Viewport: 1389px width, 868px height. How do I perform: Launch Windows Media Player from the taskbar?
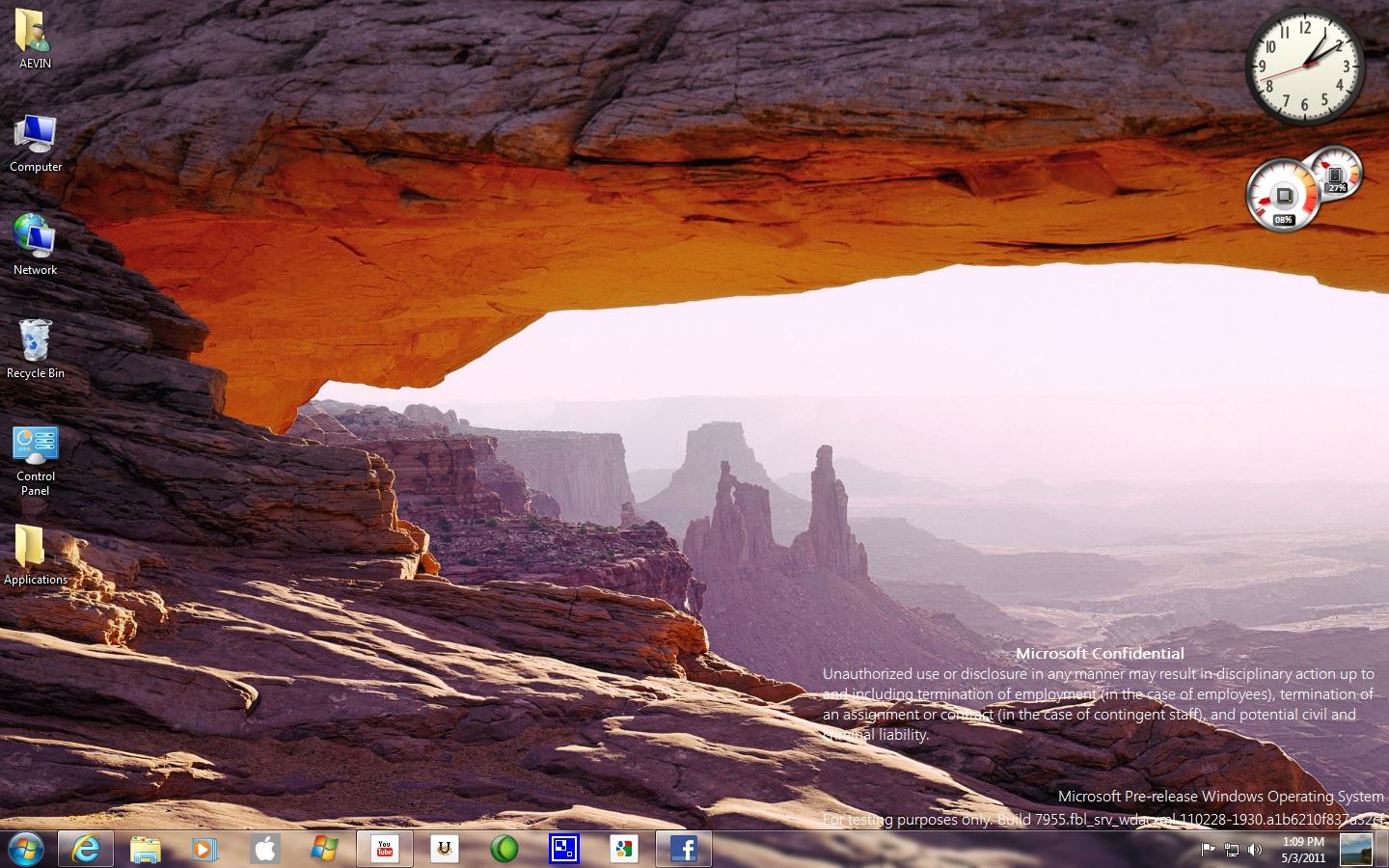(x=204, y=849)
